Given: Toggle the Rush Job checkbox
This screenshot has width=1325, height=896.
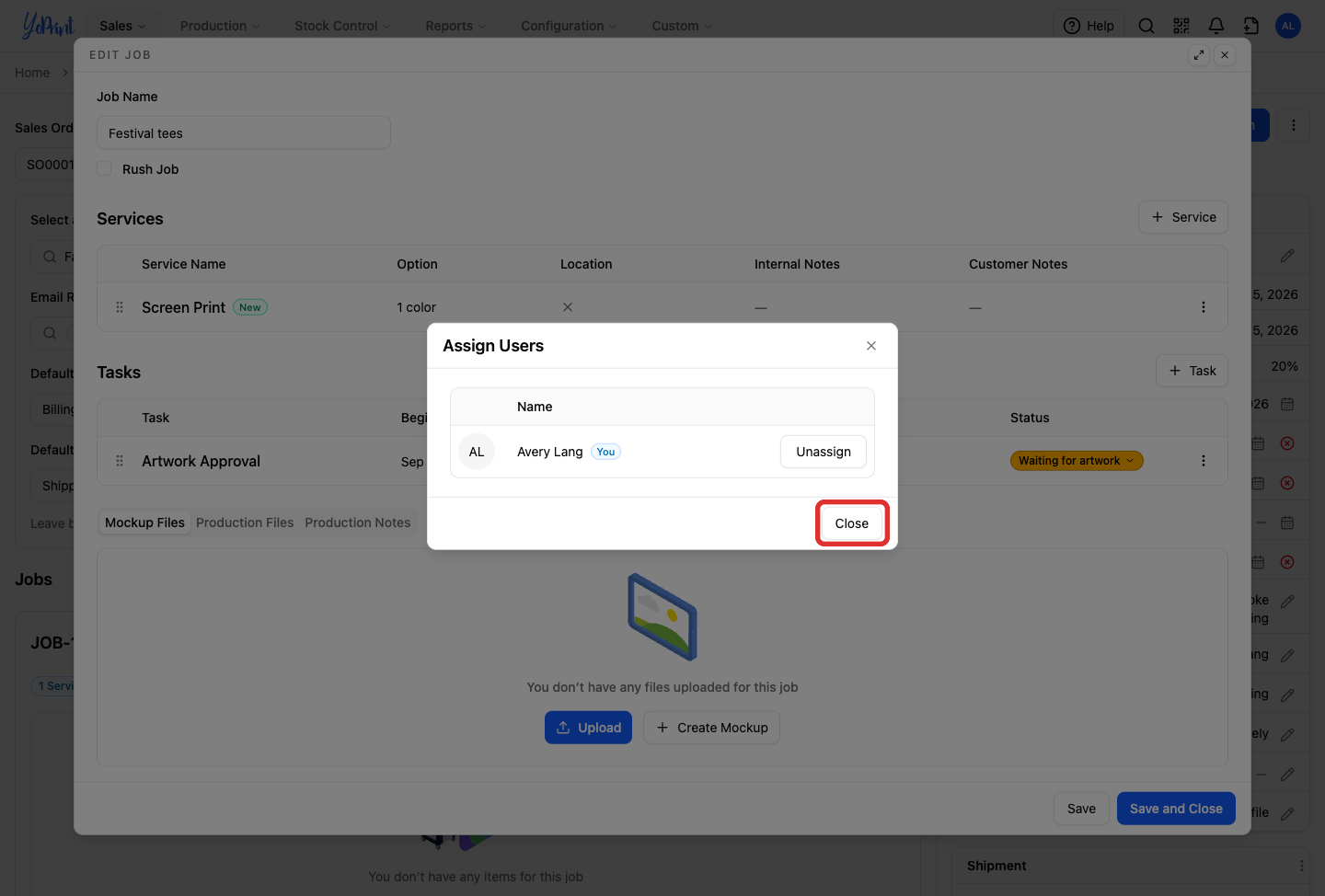Looking at the screenshot, I should pyautogui.click(x=105, y=169).
